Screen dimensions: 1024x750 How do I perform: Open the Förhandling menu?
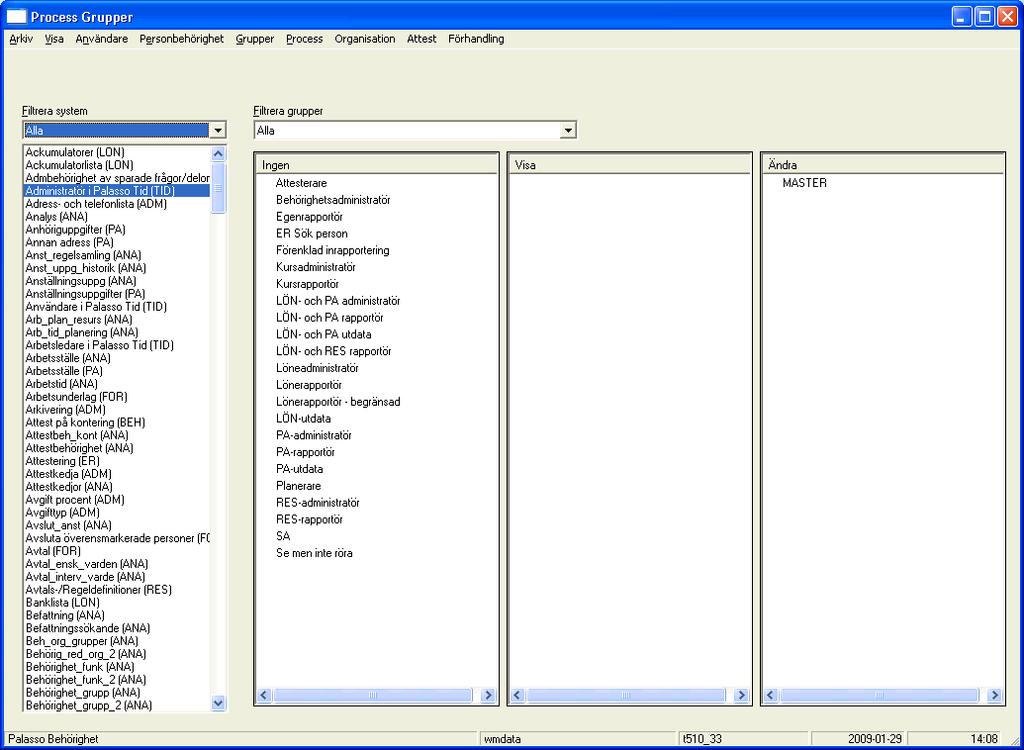click(476, 39)
